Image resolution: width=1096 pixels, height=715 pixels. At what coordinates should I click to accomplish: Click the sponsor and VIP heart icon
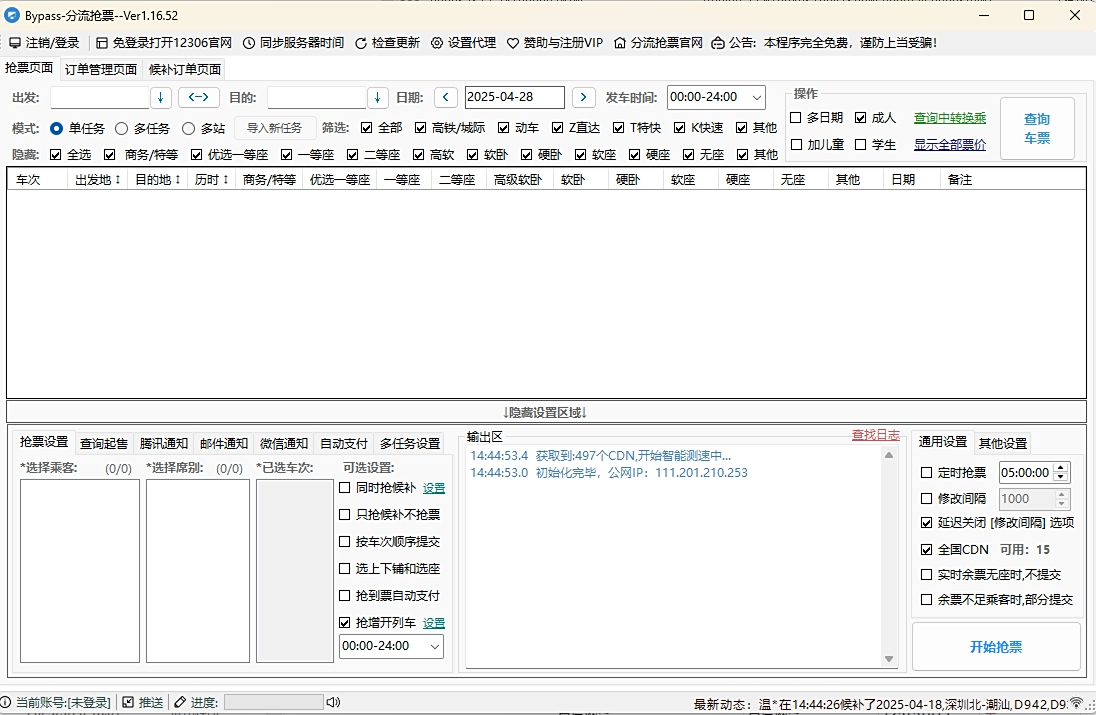coord(513,43)
